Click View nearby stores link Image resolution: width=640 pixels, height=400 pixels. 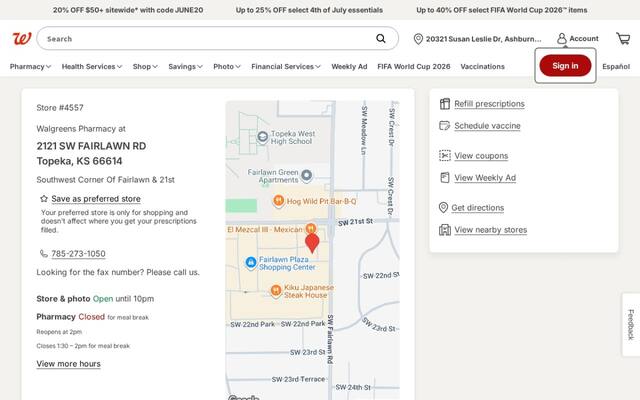point(491,230)
